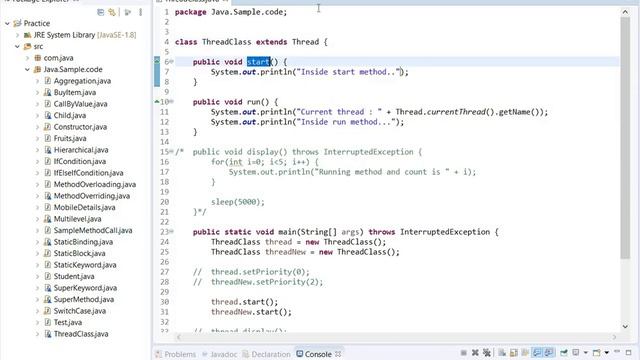This screenshot has width=640, height=360.
Task: Select MethodOverloading.java in the tree
Action: [95, 184]
